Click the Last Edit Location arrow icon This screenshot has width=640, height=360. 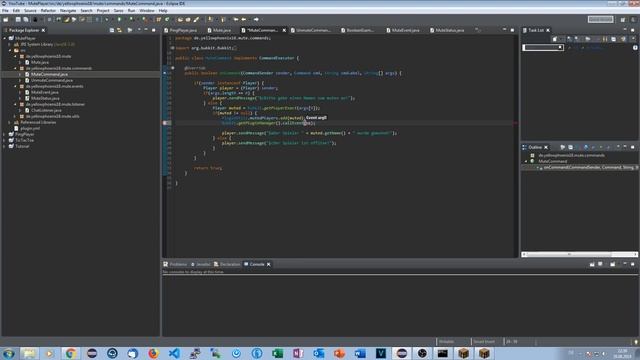pyautogui.click(x=236, y=19)
